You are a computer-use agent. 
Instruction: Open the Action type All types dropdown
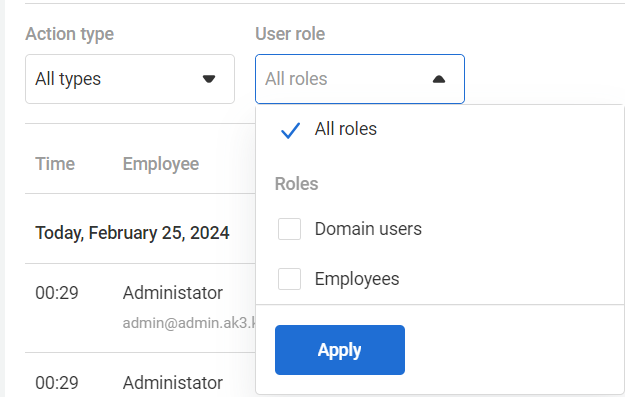click(x=130, y=79)
